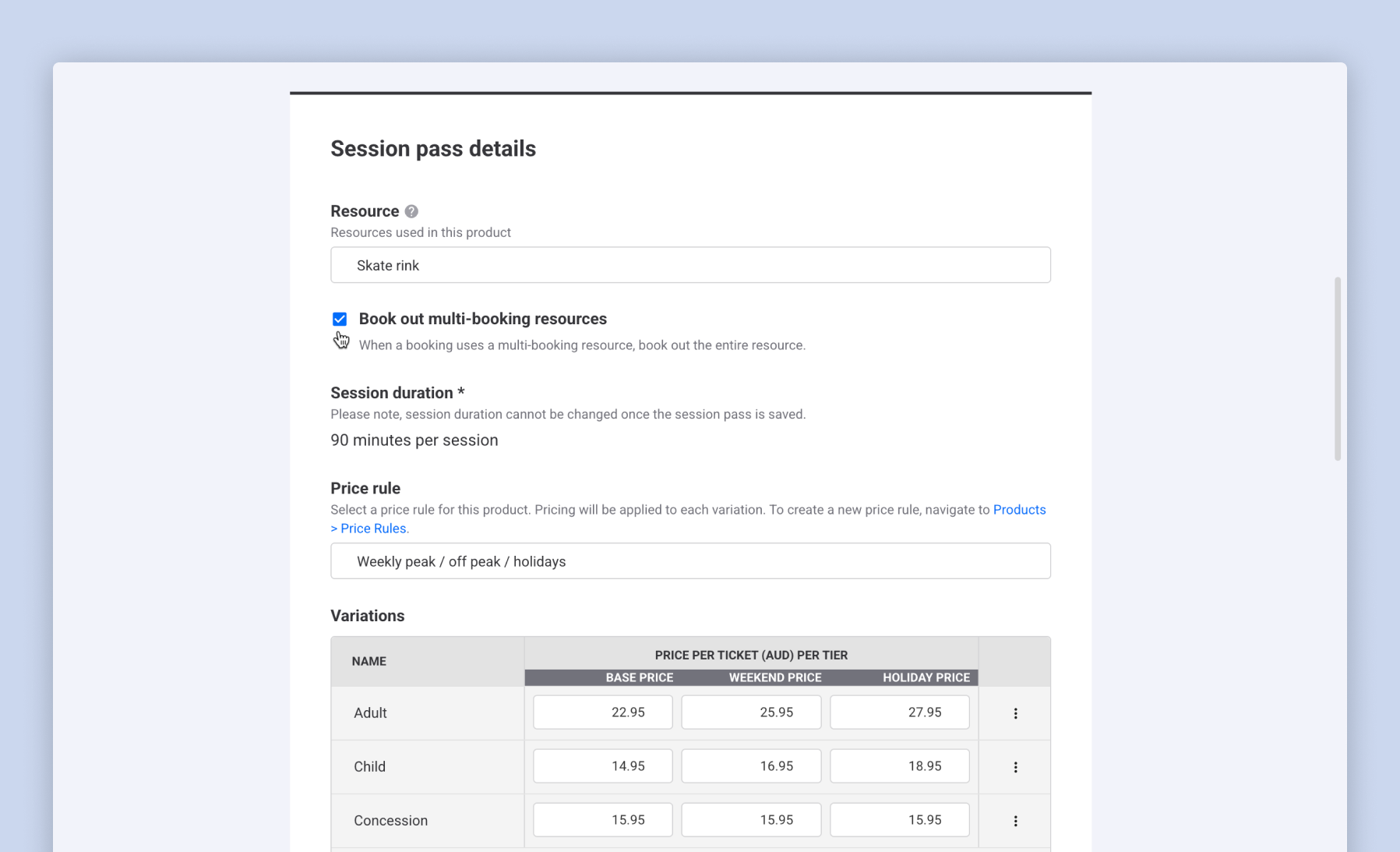The width and height of the screenshot is (1400, 852).
Task: Click the Child holiday price field
Action: point(899,766)
